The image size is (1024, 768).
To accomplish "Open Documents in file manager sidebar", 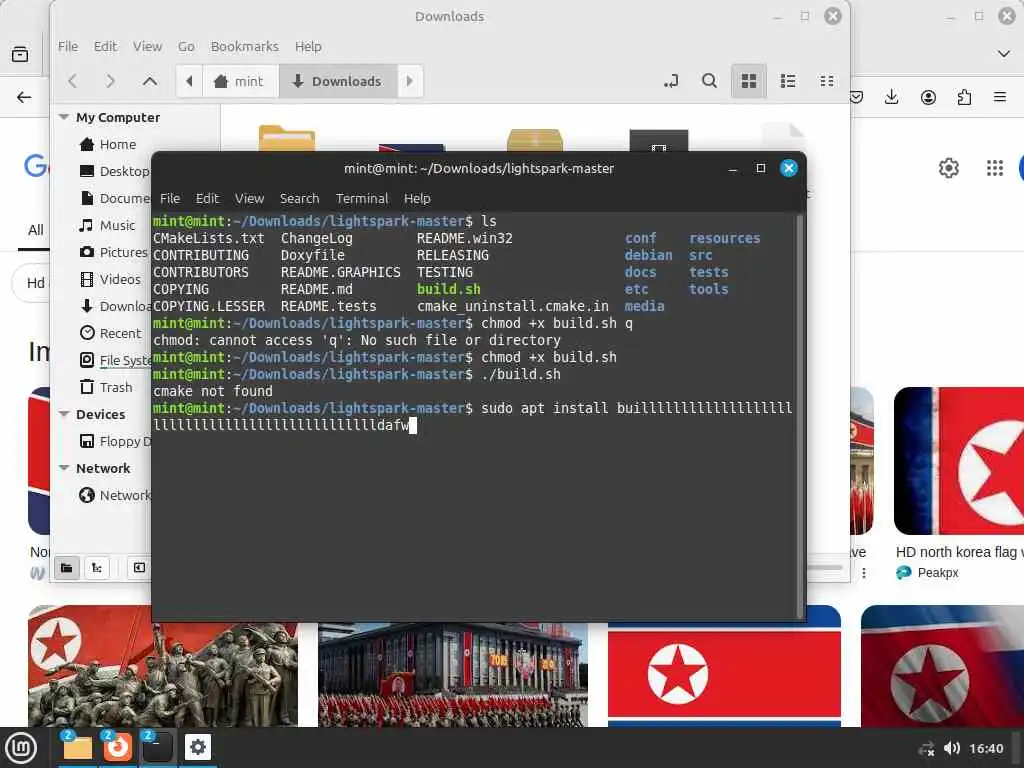I will tap(114, 198).
